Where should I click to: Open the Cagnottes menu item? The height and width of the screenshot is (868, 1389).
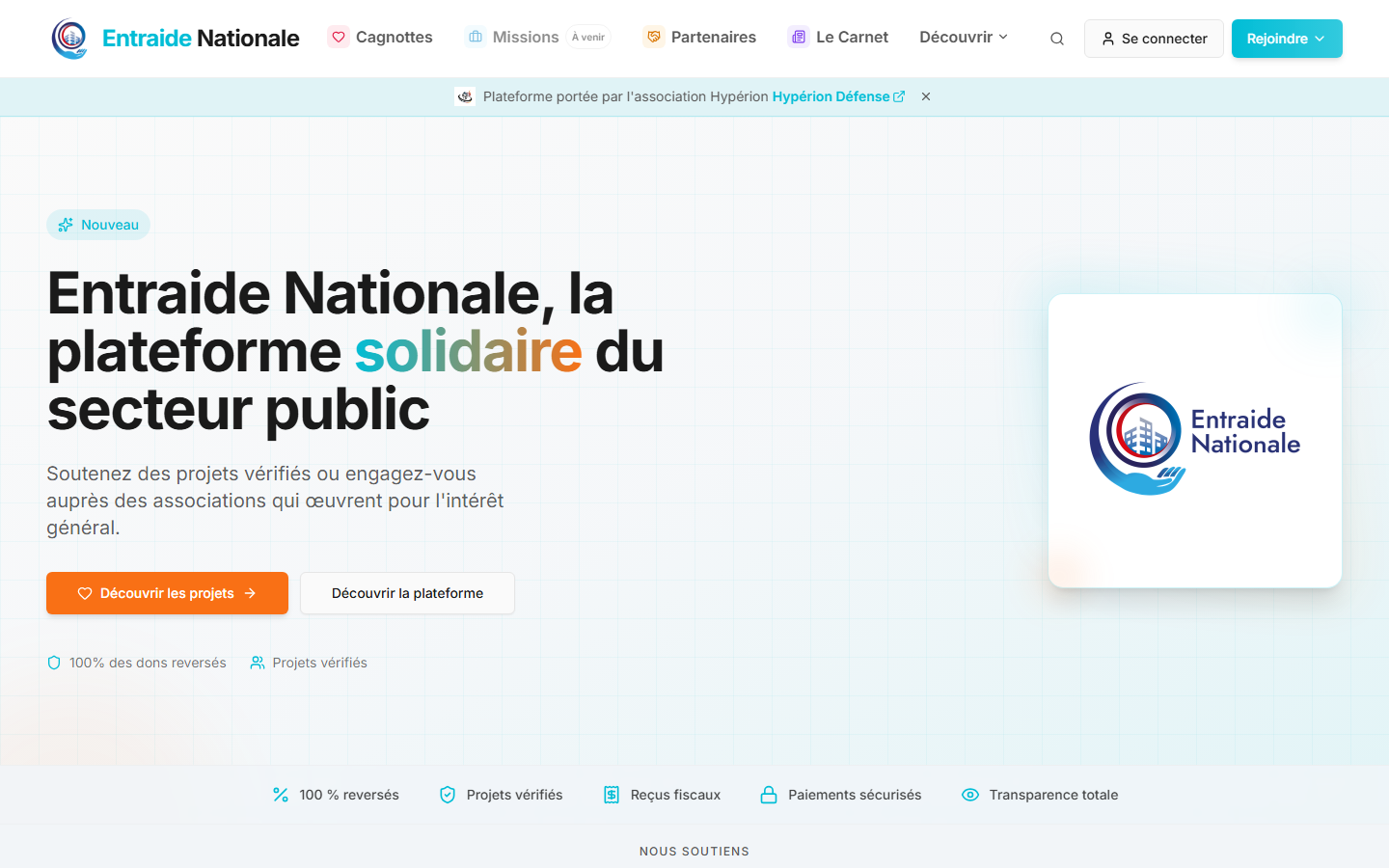coord(380,37)
